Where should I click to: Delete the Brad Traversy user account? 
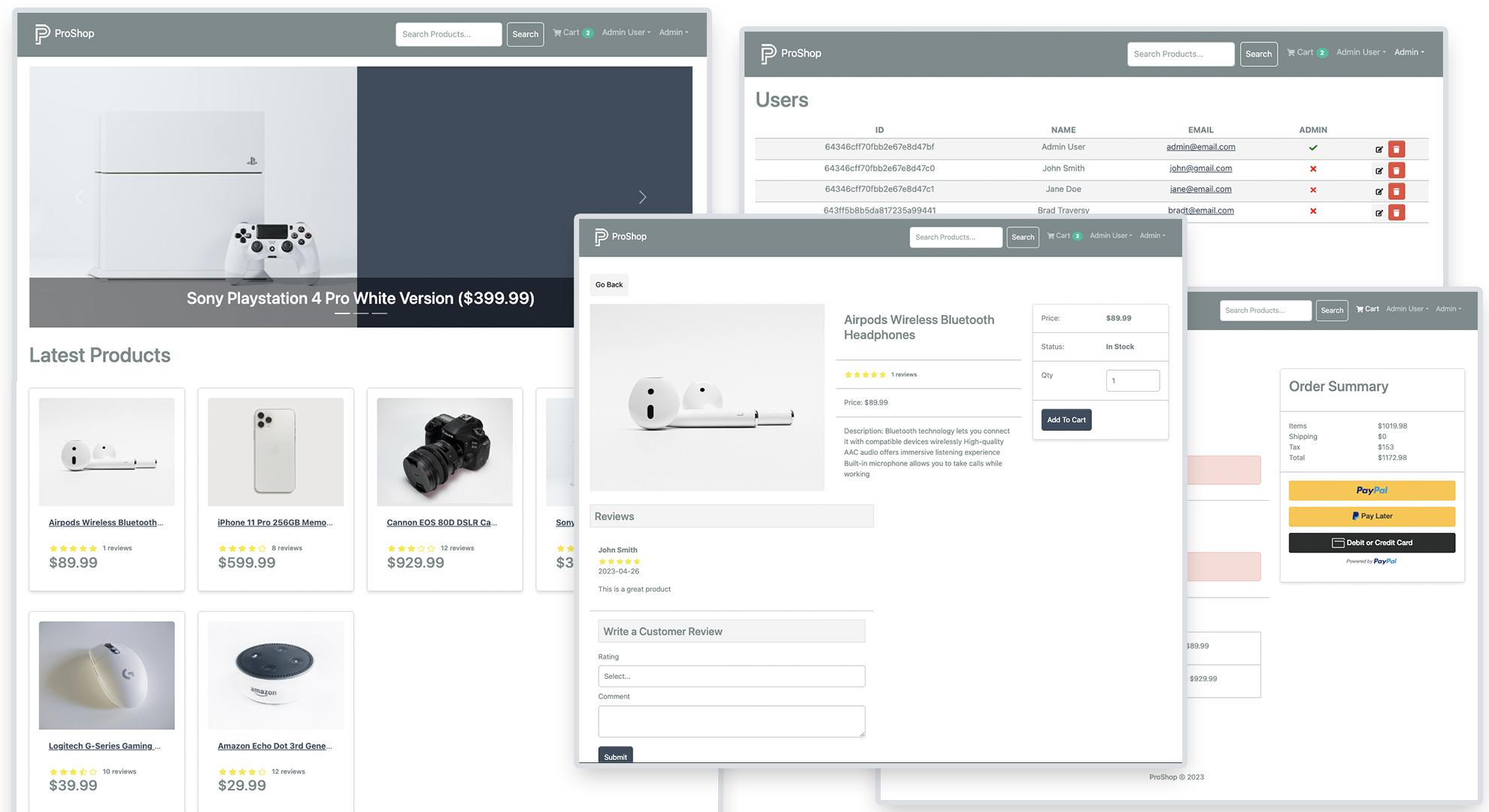click(1397, 212)
